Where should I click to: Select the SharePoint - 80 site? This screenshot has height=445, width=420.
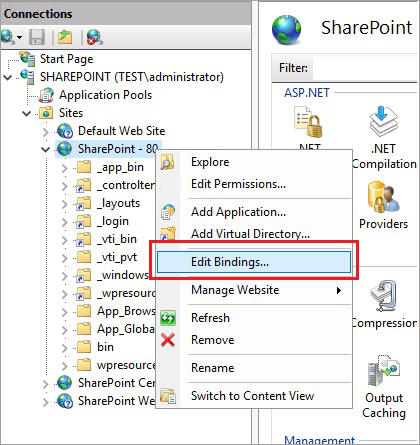(117, 149)
